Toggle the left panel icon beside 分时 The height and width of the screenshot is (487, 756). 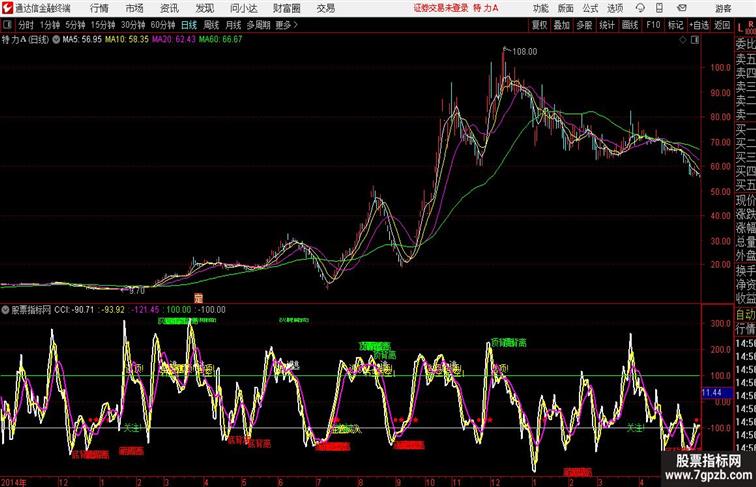tap(7, 25)
